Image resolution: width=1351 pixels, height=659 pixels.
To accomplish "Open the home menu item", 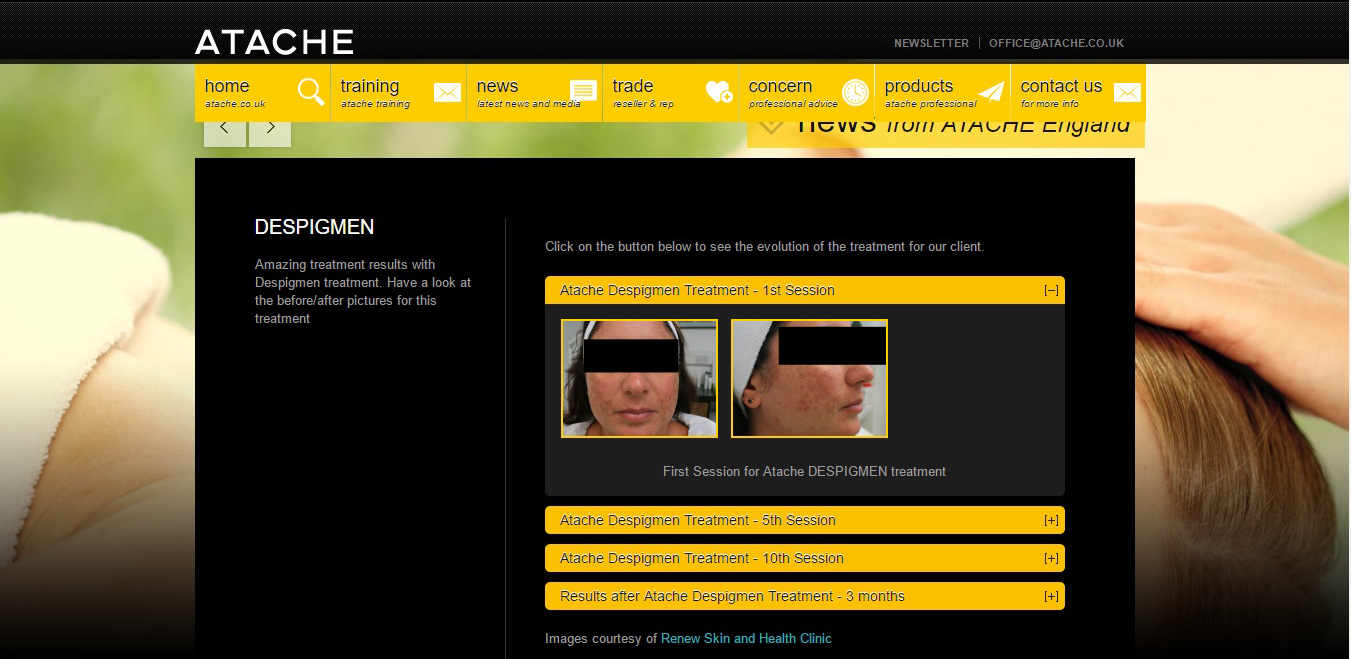I will pyautogui.click(x=262, y=92).
